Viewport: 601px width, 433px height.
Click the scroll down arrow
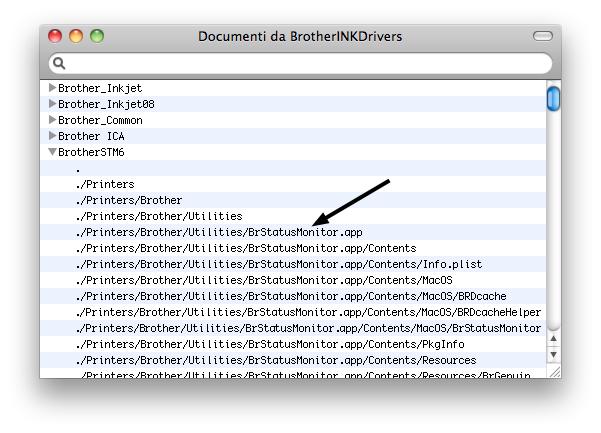tap(553, 354)
